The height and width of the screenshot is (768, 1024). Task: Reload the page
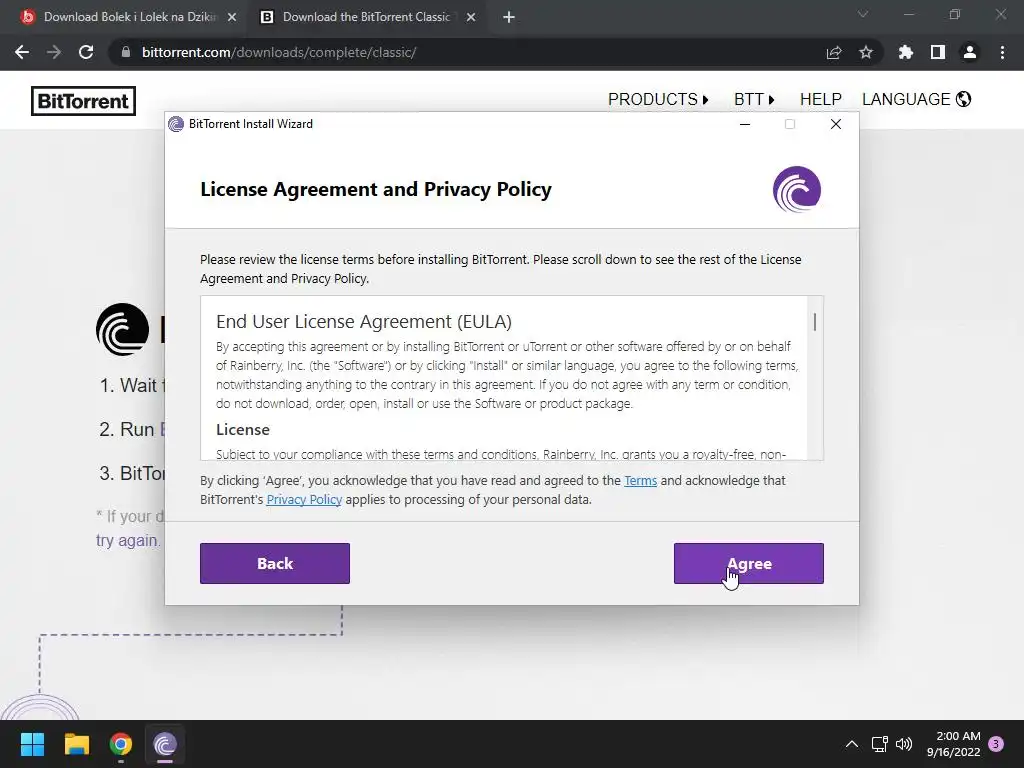tap(86, 52)
